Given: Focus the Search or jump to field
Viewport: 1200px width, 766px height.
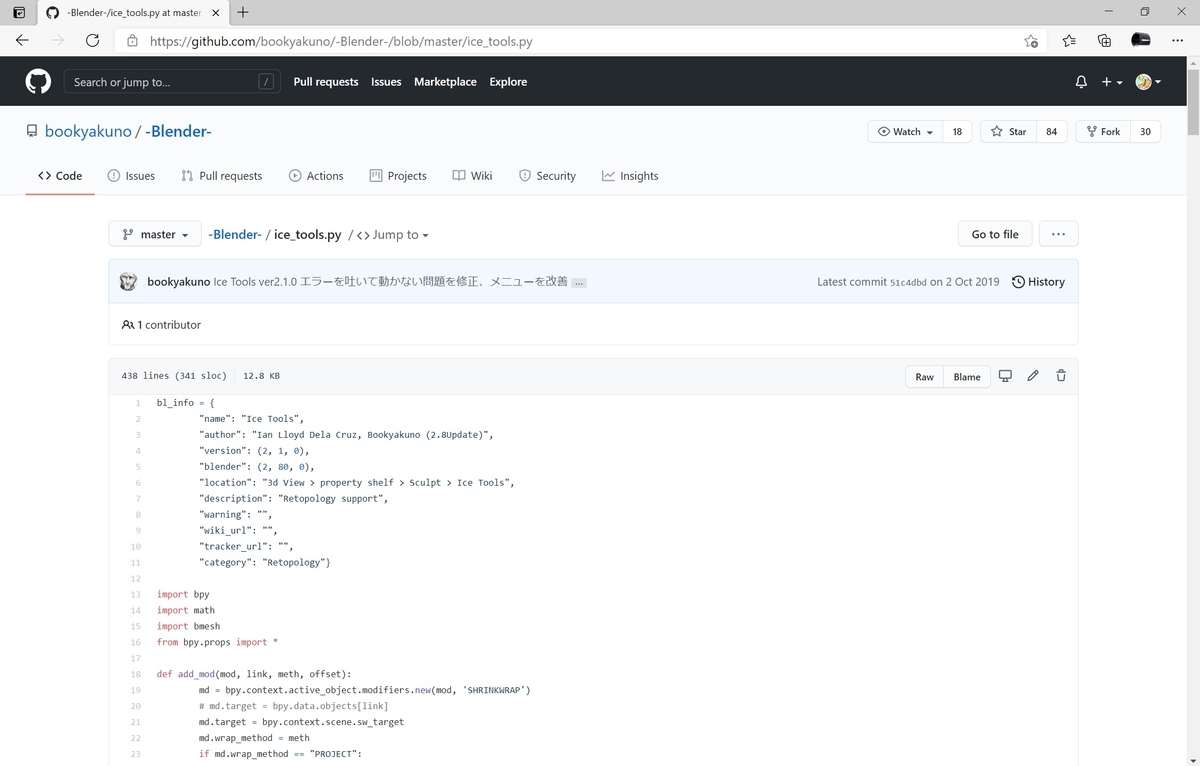Looking at the screenshot, I should 171,82.
